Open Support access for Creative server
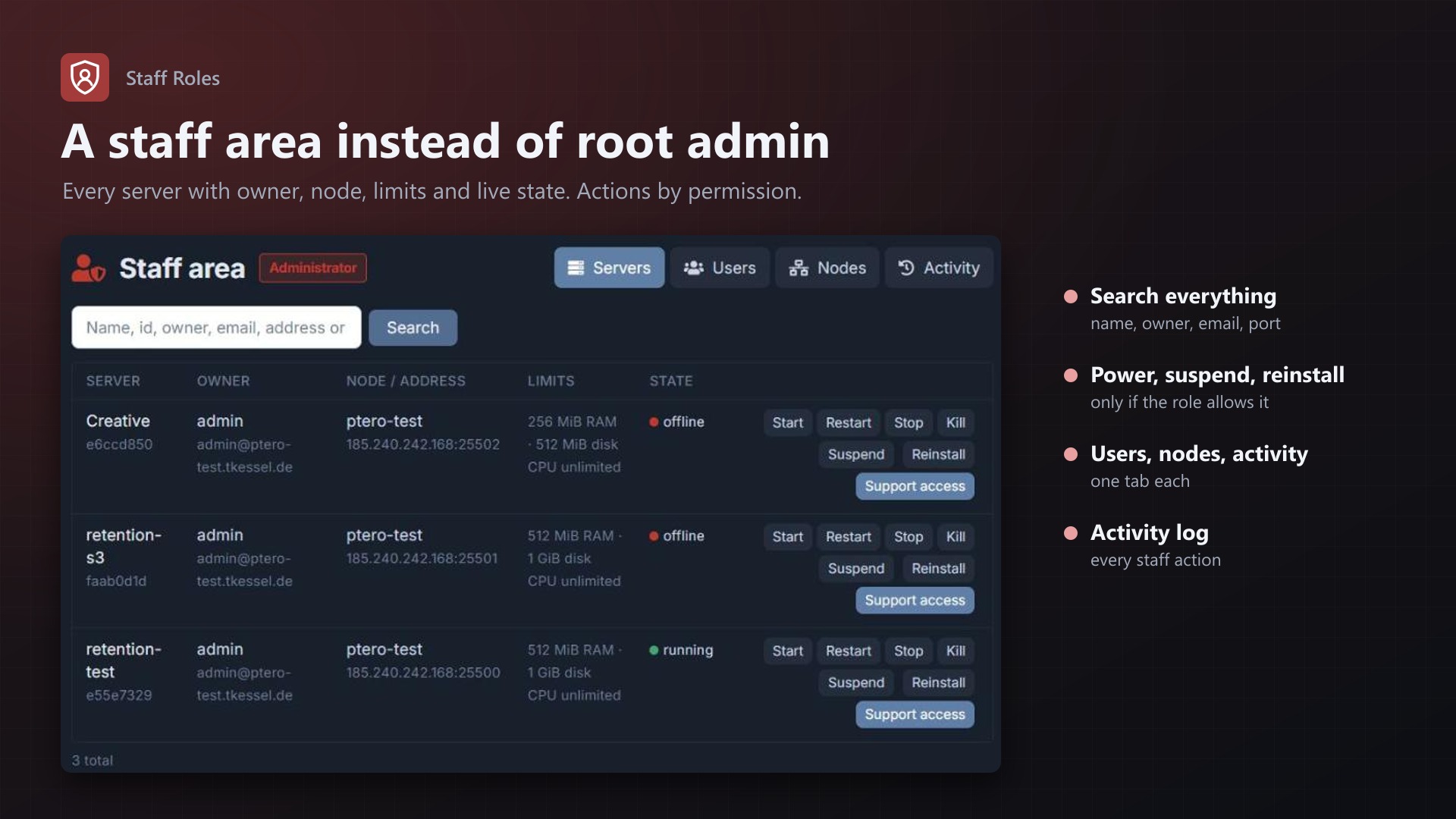Screen dimensions: 1456x819 (915, 486)
